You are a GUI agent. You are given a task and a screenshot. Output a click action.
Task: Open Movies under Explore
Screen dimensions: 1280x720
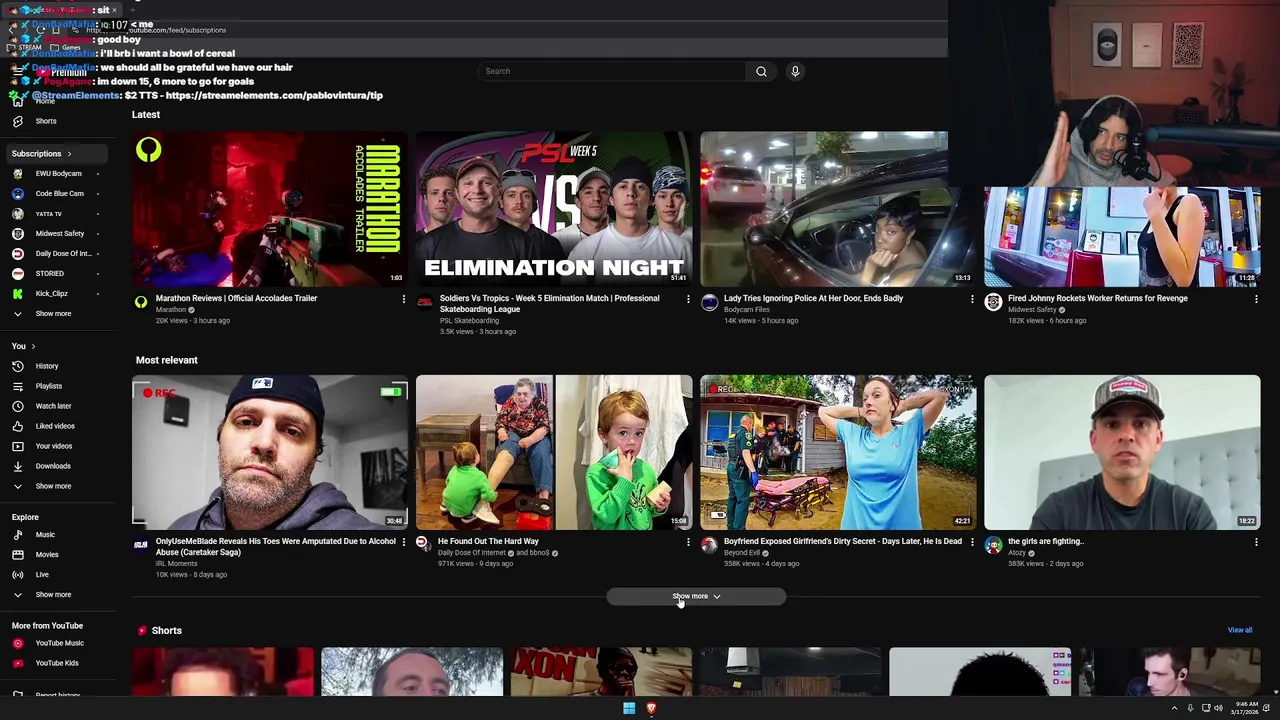pos(46,554)
